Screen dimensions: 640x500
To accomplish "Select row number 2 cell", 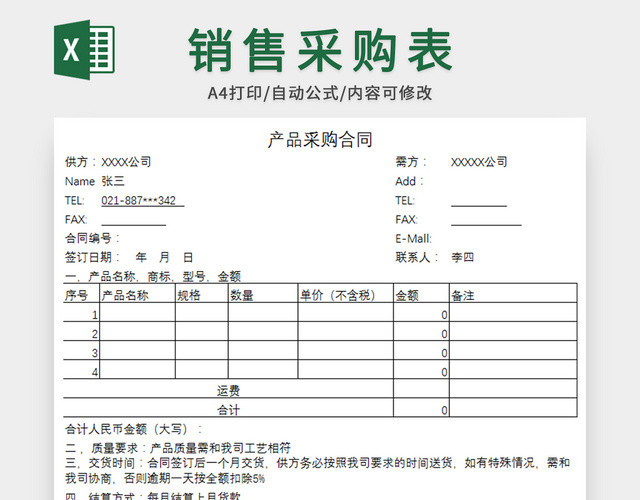I will pyautogui.click(x=82, y=331).
